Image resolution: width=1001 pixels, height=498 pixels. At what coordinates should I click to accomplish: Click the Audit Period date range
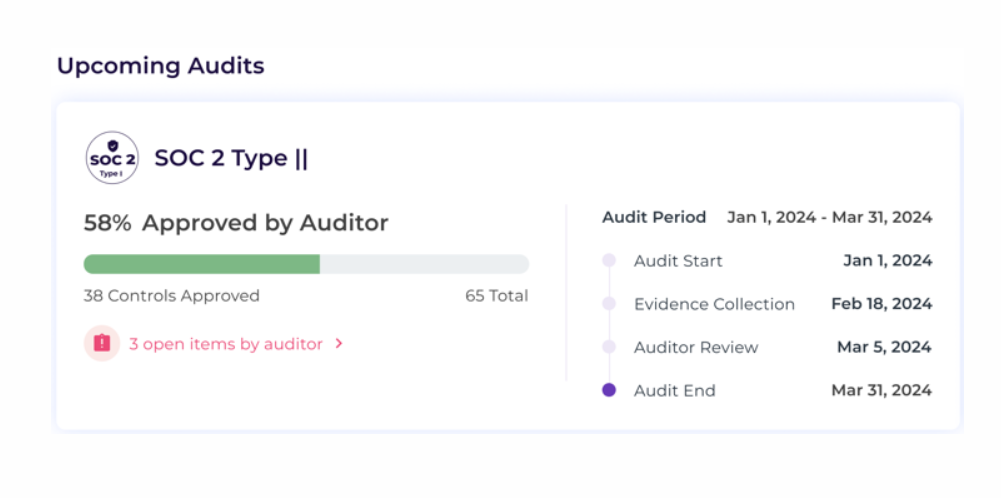829,217
